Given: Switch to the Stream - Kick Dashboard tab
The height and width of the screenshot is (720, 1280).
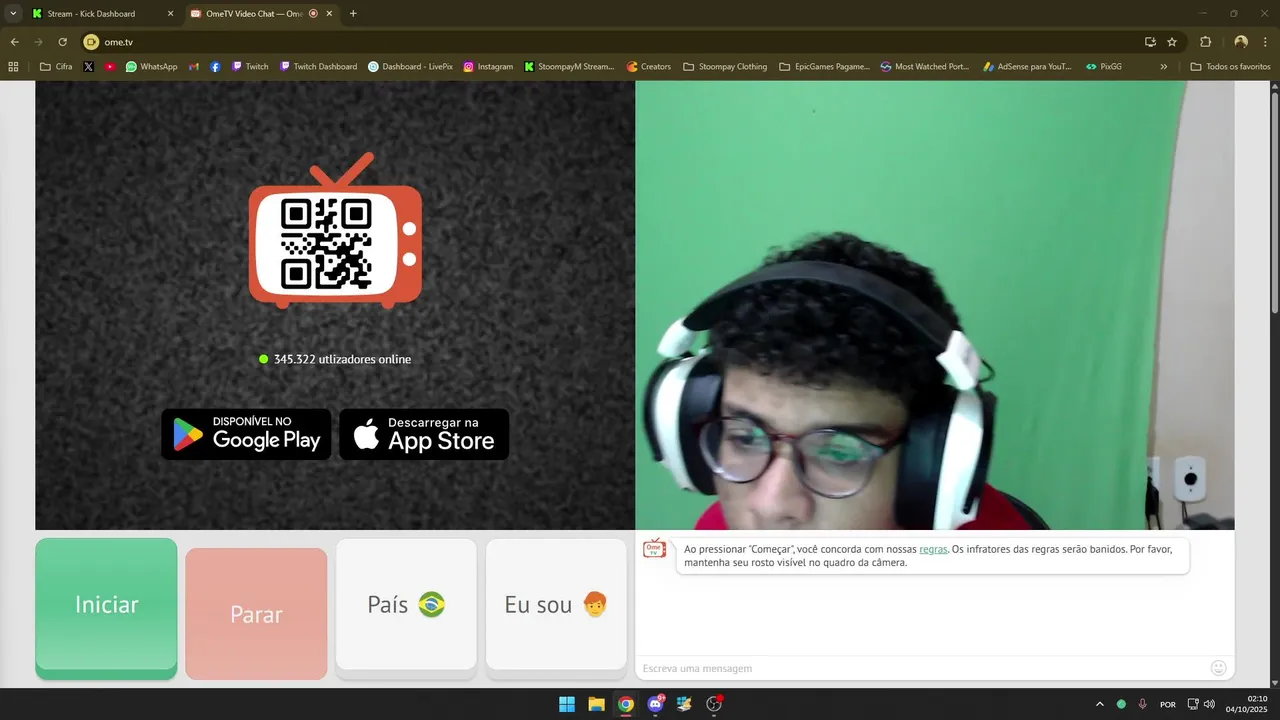Looking at the screenshot, I should pos(100,14).
